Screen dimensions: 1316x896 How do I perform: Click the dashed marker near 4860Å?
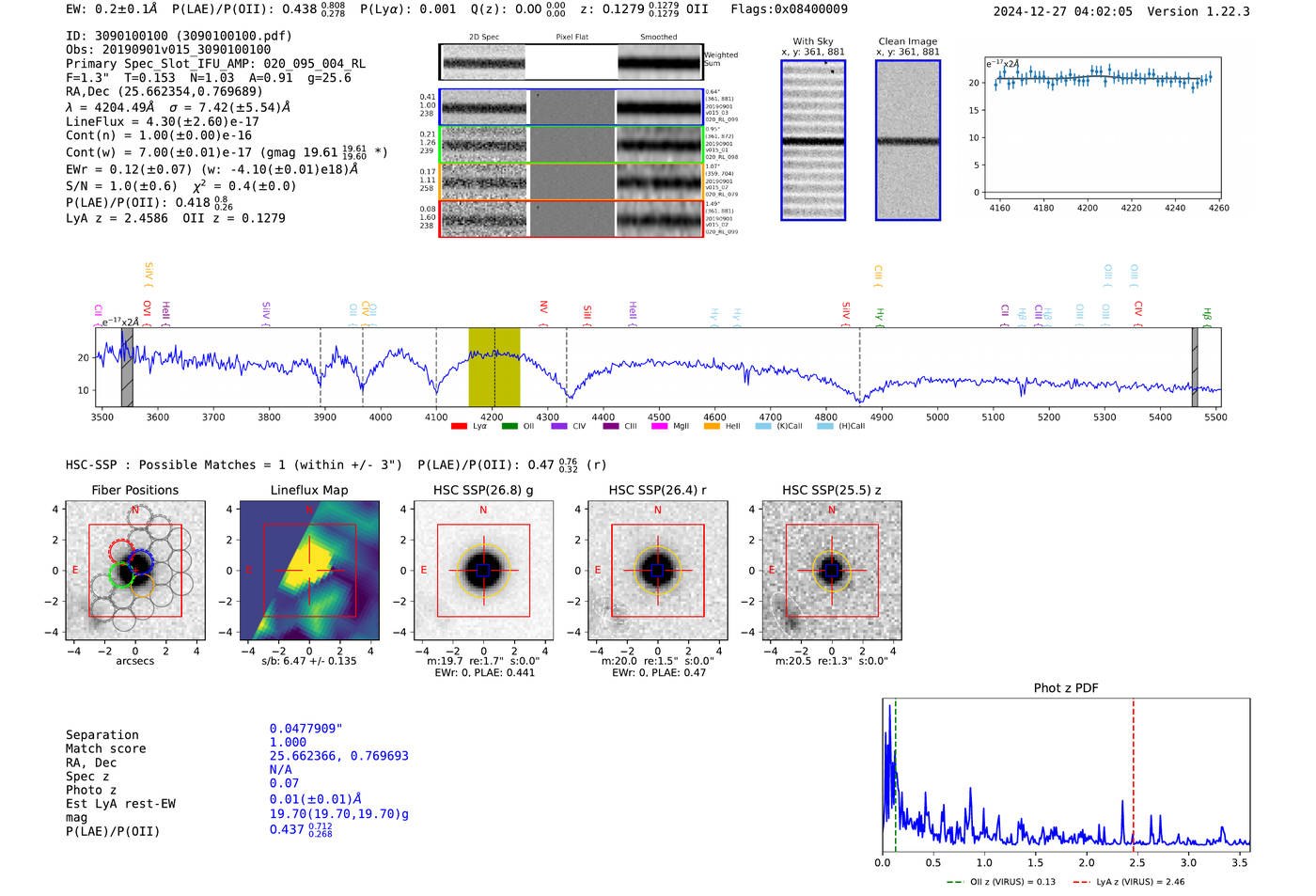coord(859,368)
